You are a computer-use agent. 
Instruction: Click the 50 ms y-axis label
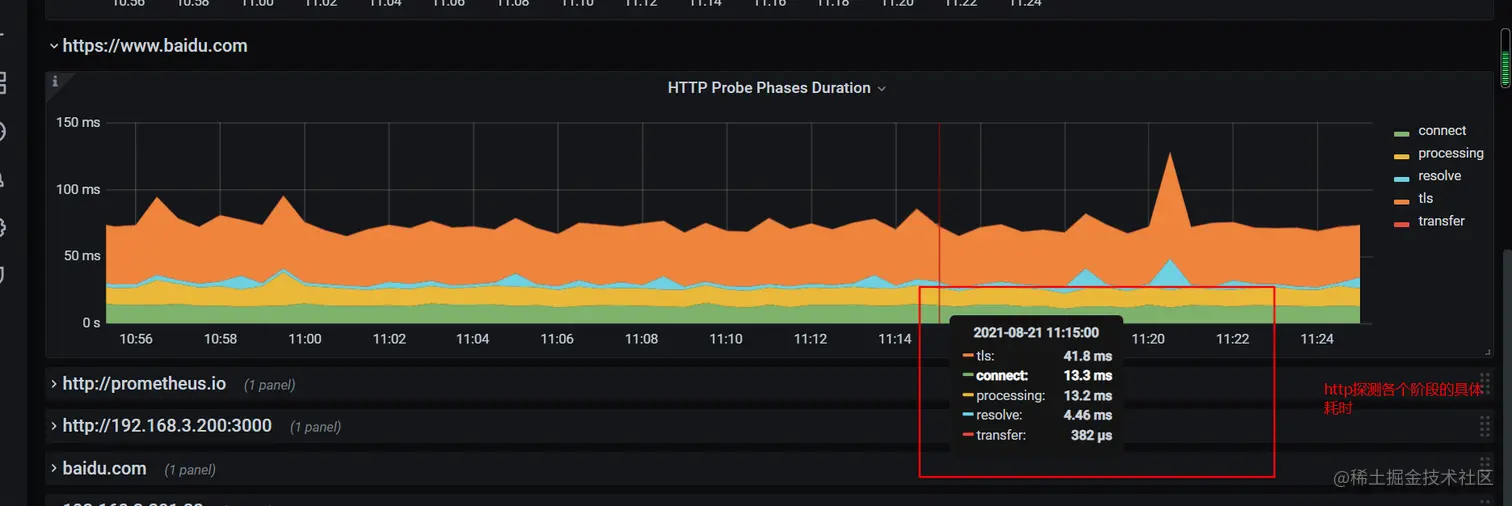pos(82,256)
